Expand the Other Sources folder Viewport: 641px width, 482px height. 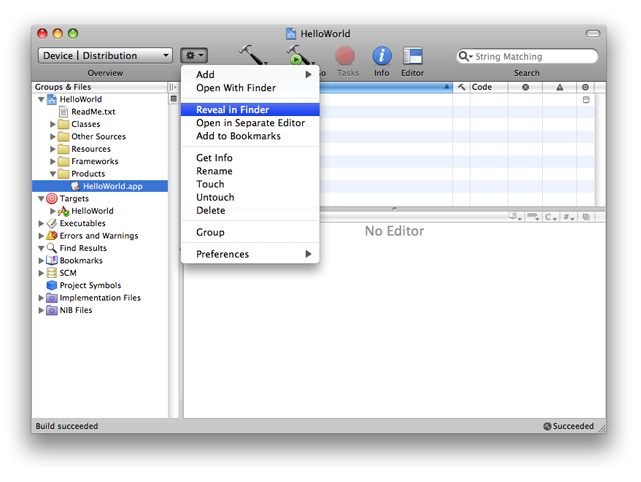point(53,137)
